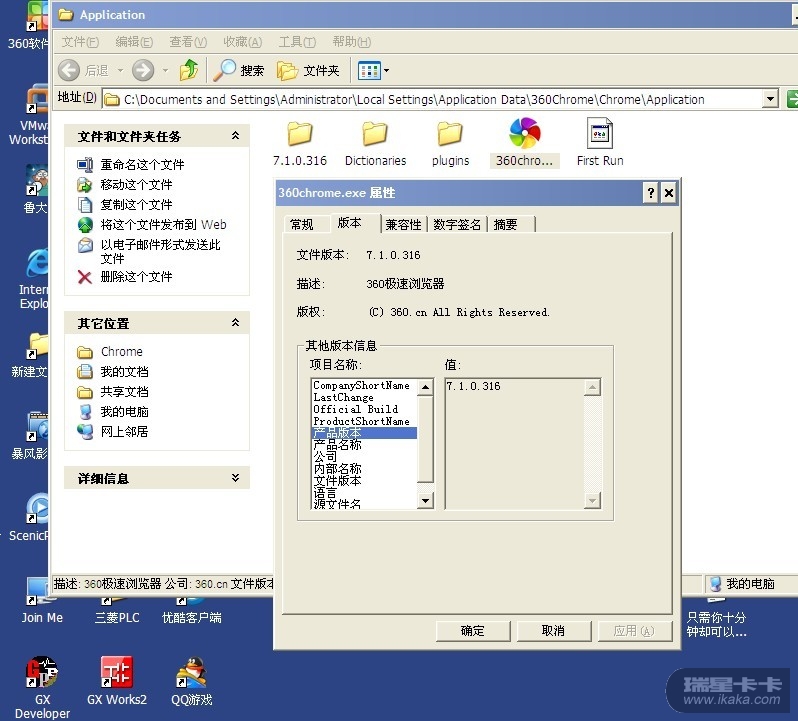Select 文件版本 in item list

pos(337,480)
